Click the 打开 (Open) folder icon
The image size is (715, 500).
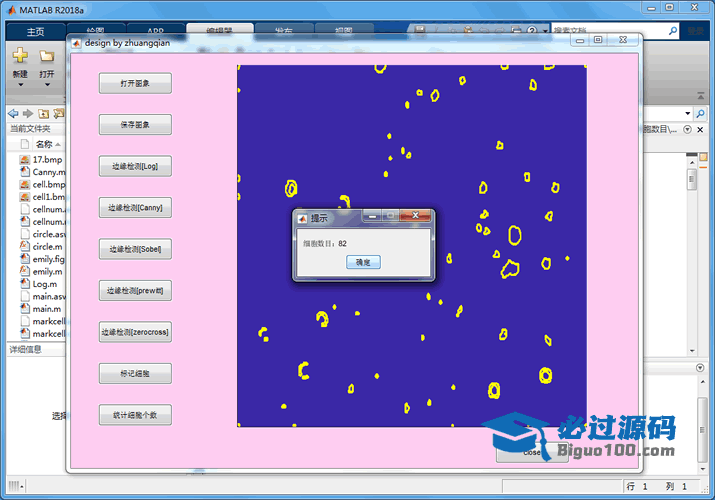46,56
